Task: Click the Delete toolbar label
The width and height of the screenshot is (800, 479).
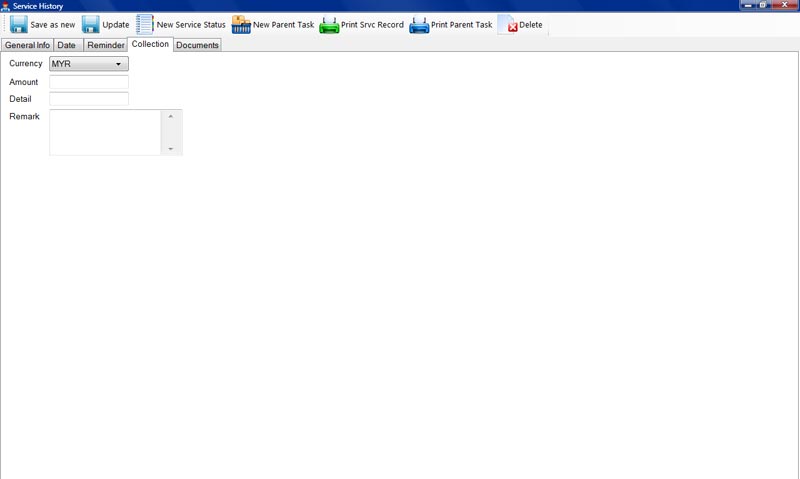Action: 531,24
